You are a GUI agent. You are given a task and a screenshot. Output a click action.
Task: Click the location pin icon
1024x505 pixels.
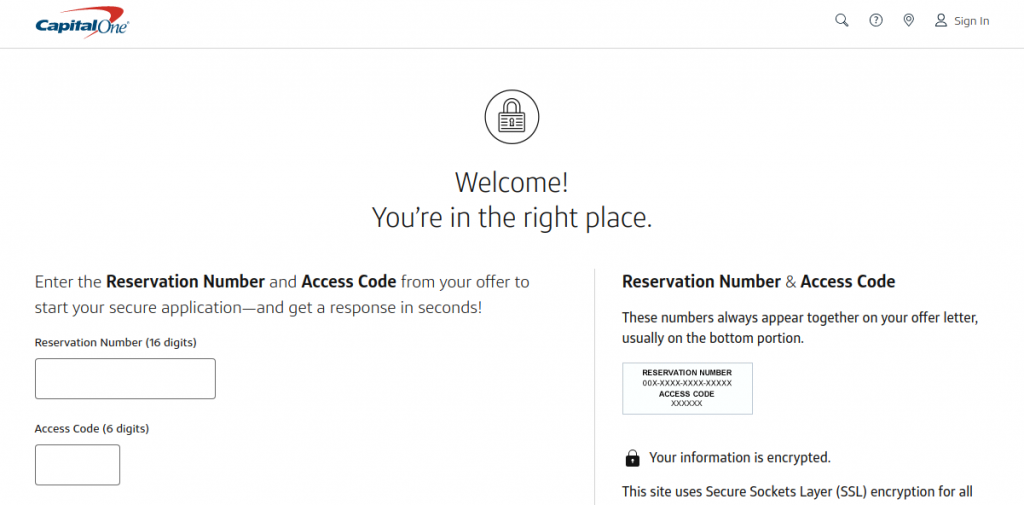[908, 21]
